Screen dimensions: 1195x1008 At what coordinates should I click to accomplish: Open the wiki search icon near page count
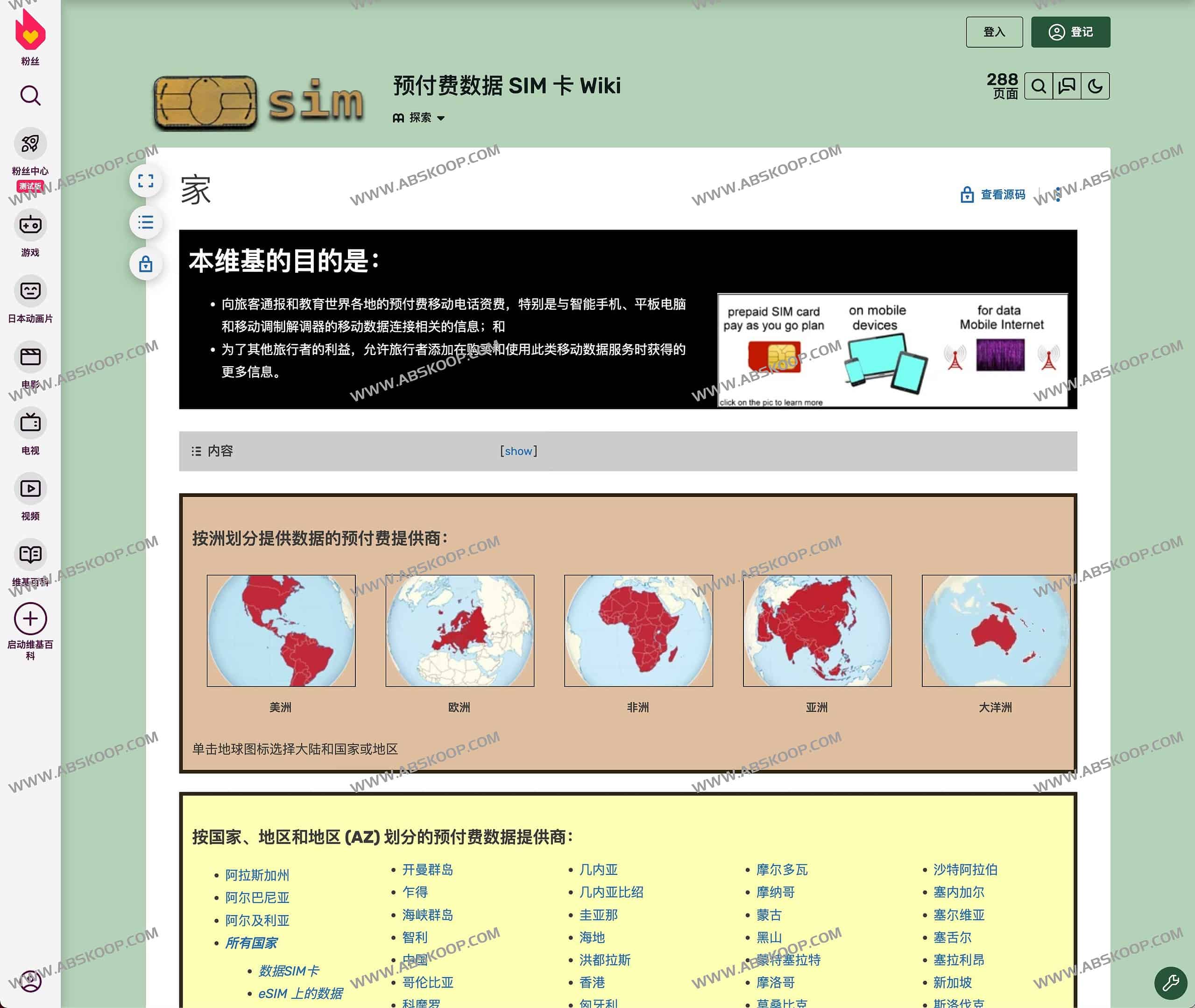coord(1039,86)
